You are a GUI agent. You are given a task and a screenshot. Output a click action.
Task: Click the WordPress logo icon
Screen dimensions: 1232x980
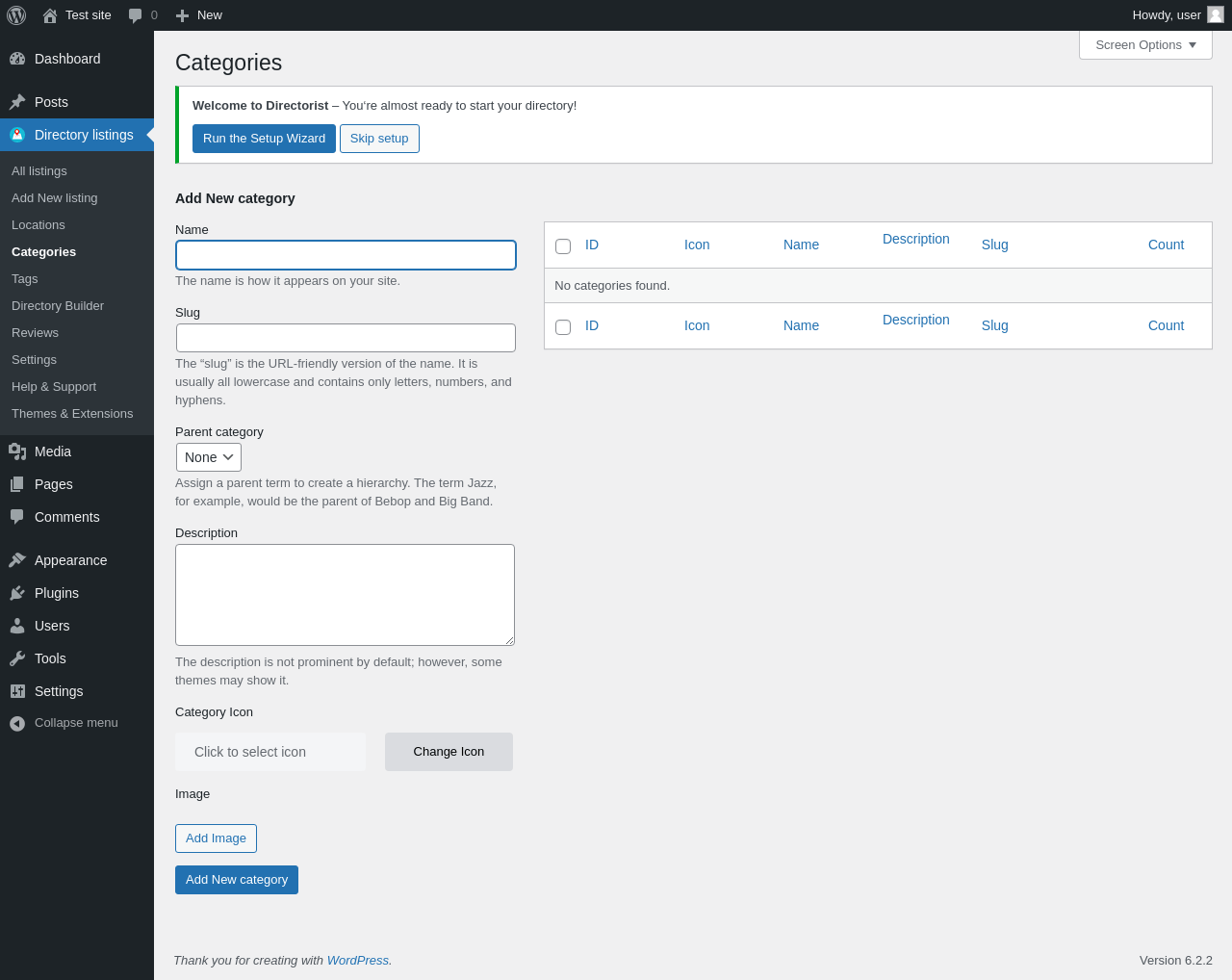point(16,15)
